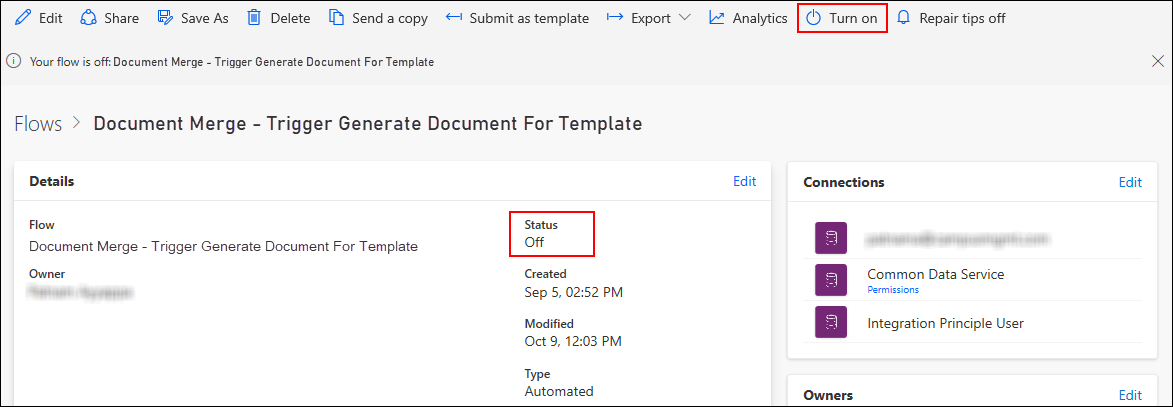
Task: Open Analytics chart icon
Action: click(x=716, y=18)
